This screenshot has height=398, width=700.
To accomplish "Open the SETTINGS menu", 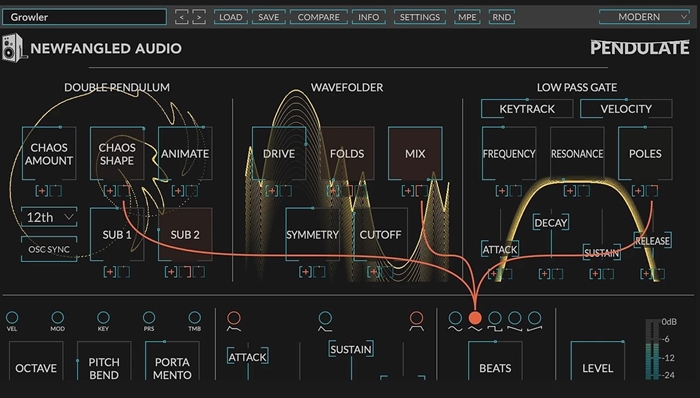I will coord(420,17).
